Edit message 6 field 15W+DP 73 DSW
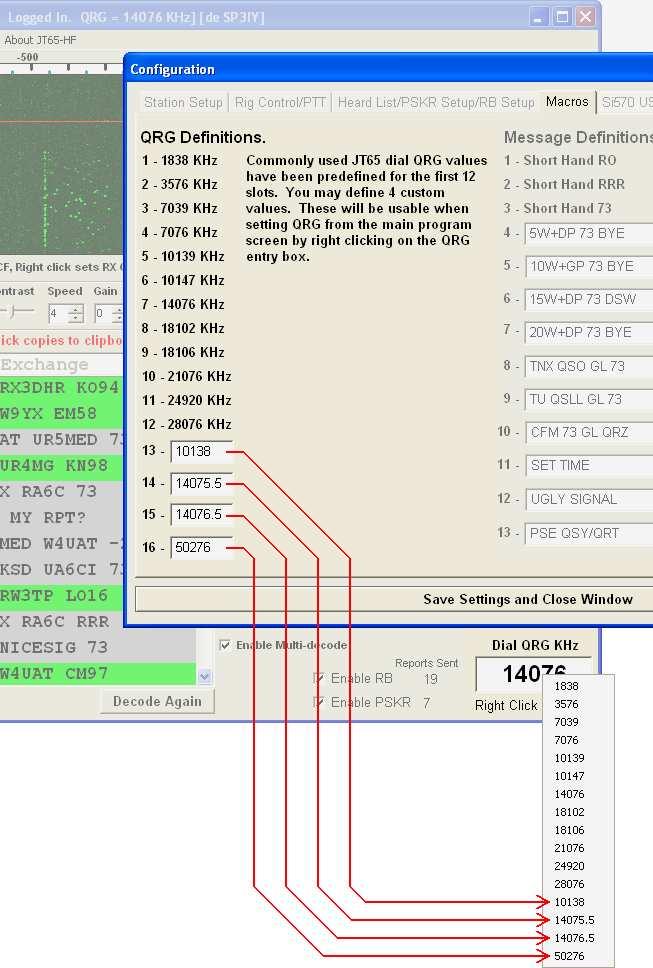 click(589, 299)
